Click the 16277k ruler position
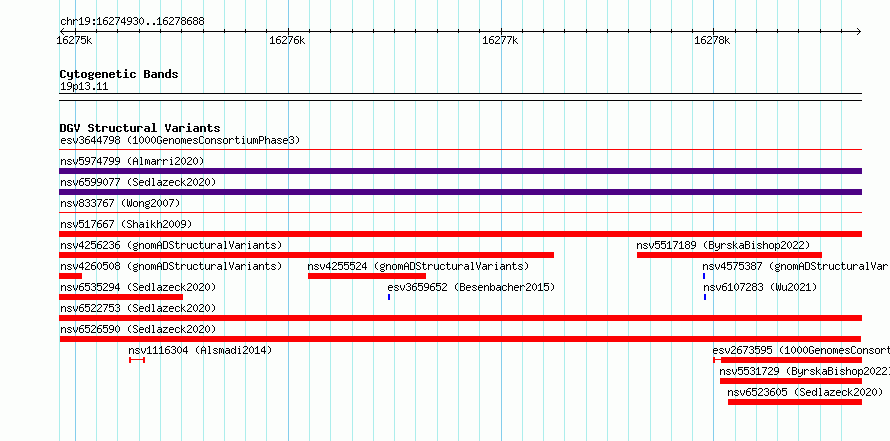Viewport: 890px width, 441px height. pos(500,40)
